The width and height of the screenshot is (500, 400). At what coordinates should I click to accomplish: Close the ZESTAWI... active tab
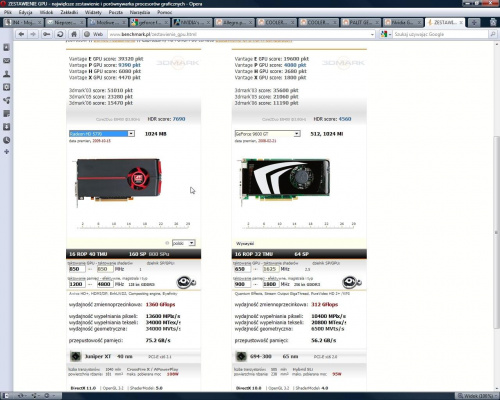(461, 23)
